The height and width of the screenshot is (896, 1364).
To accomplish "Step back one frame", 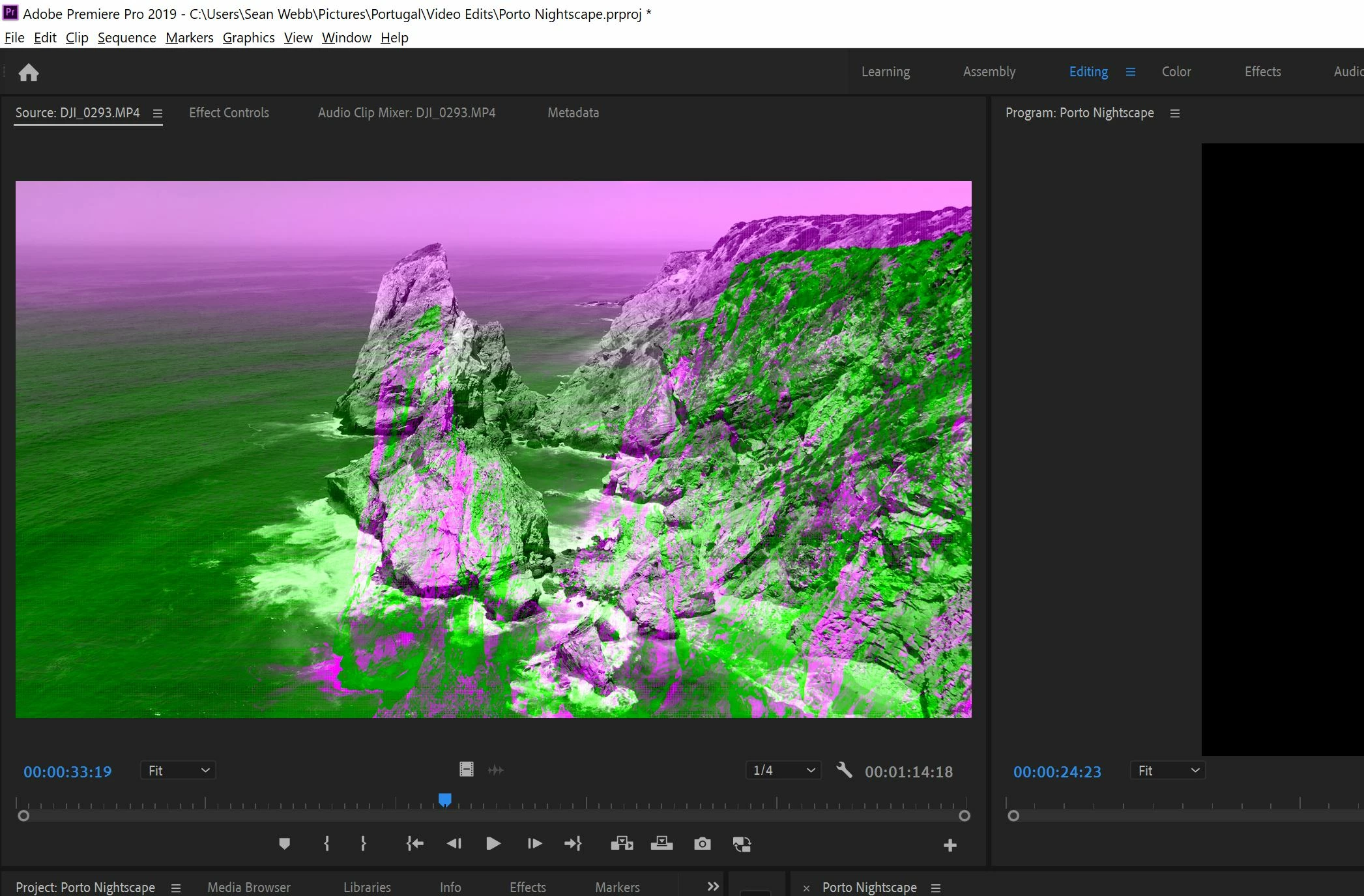I will 454,844.
